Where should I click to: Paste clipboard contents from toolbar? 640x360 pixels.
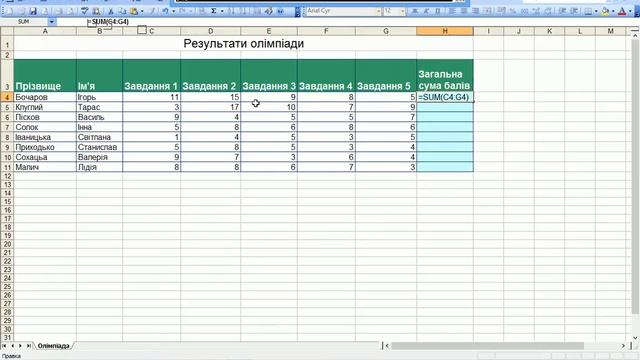click(134, 11)
